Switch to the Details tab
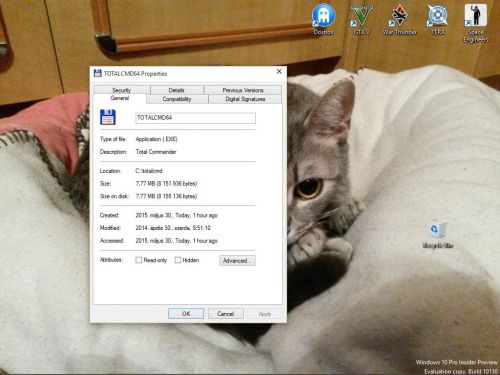 [x=177, y=90]
